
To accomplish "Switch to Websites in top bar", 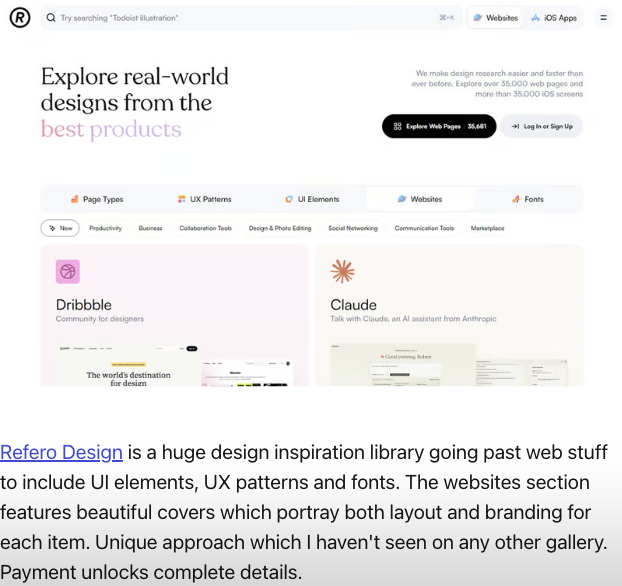I will tap(495, 18).
